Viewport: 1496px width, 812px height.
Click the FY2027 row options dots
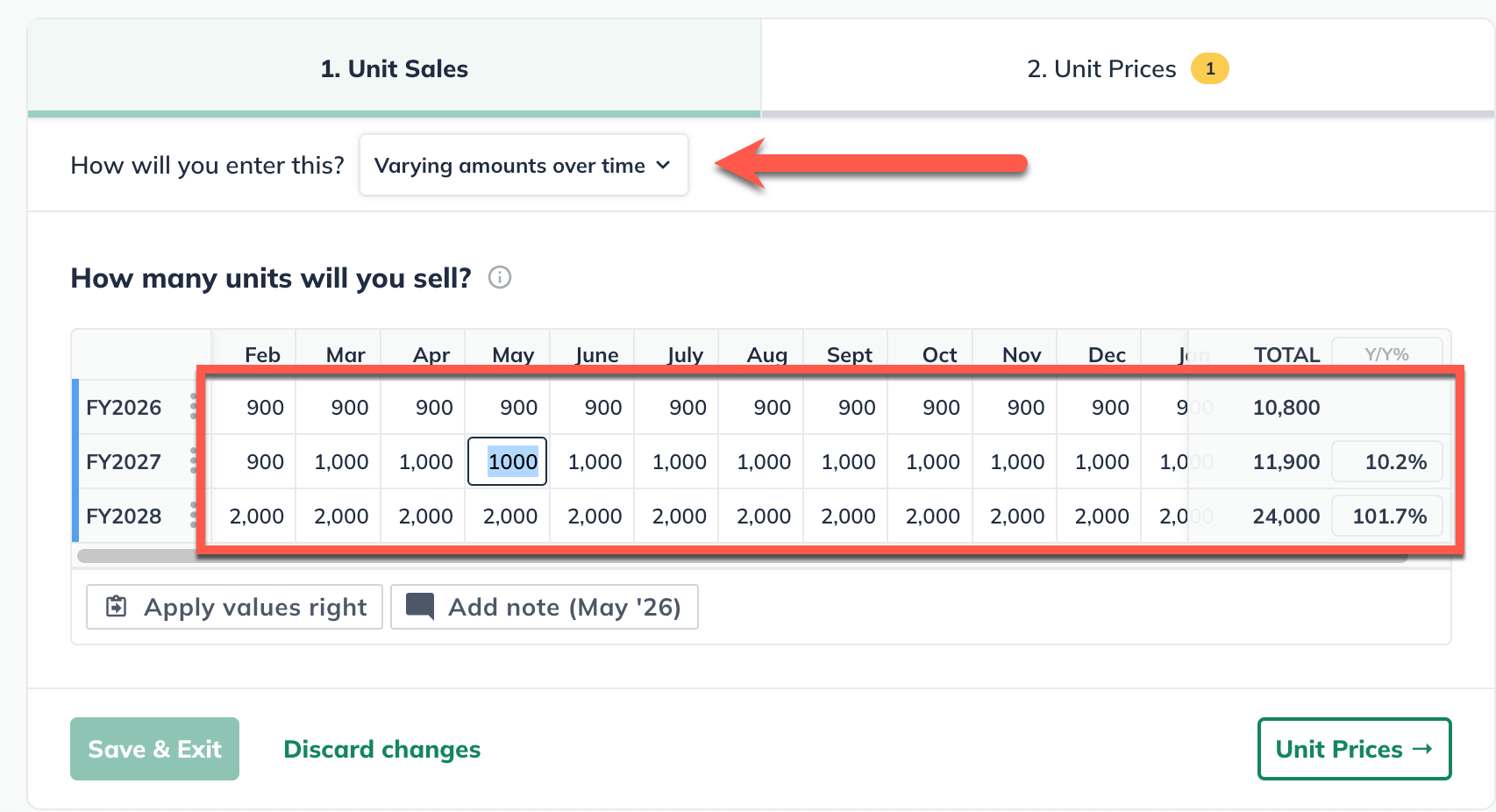[x=193, y=461]
